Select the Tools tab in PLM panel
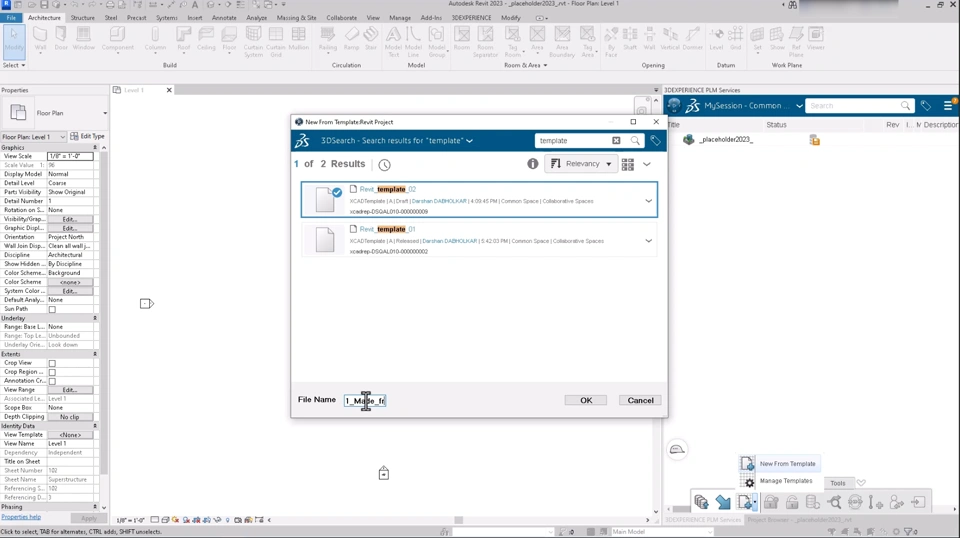The width and height of the screenshot is (960, 538). (838, 483)
